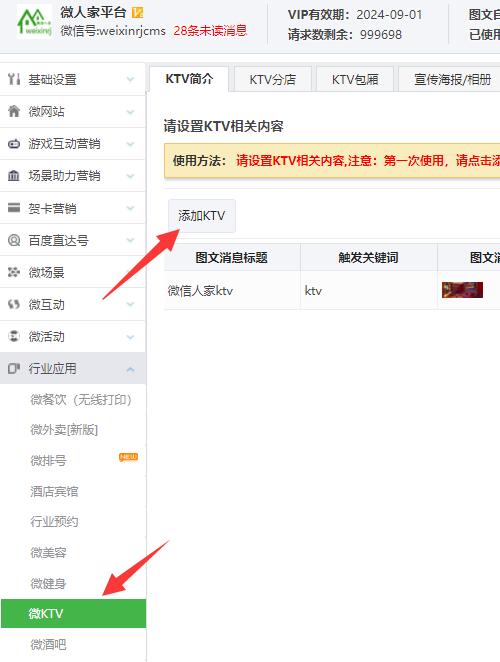Open the KTV包厢 tab

click(355, 79)
